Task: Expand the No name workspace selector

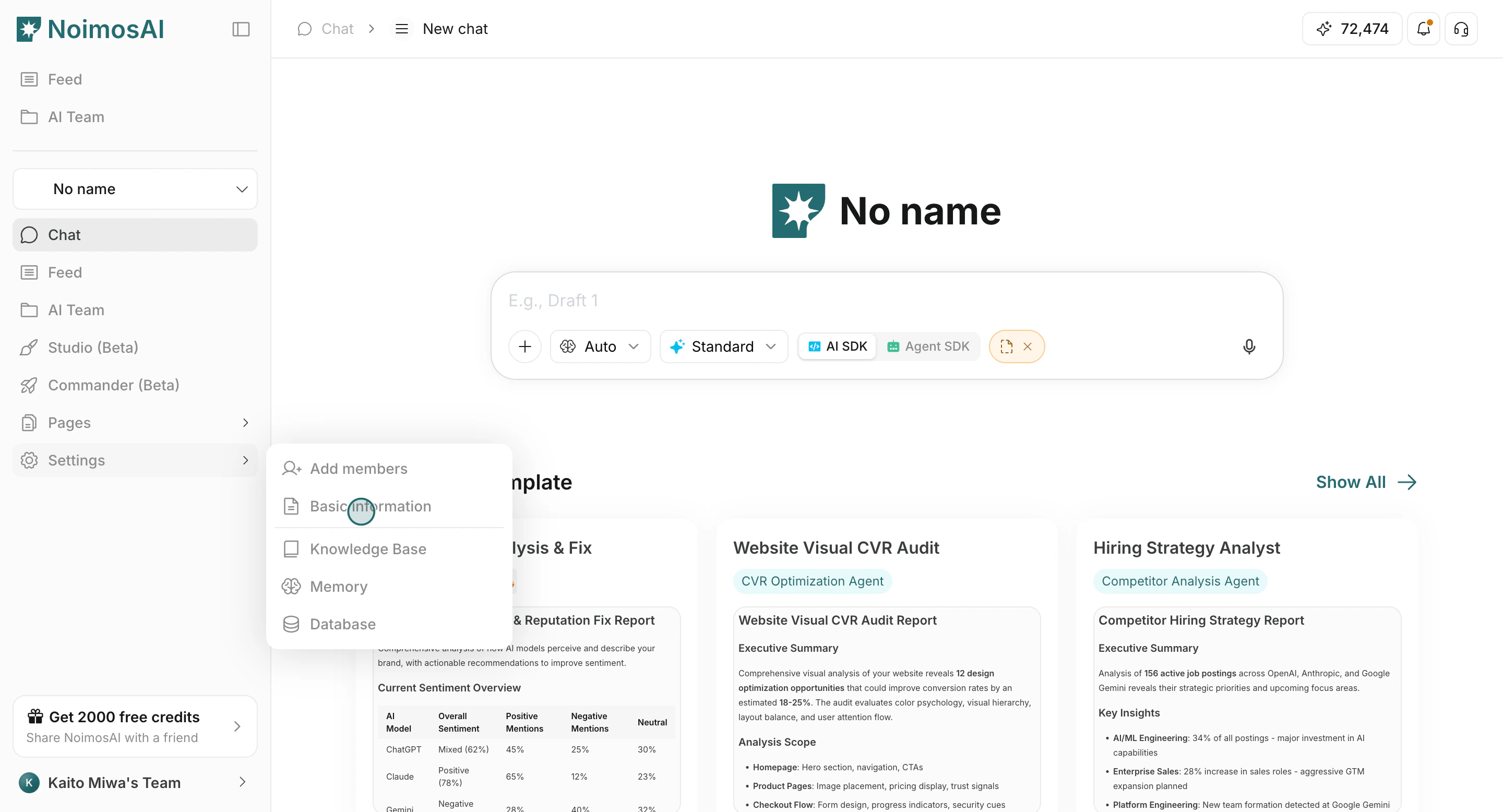Action: coord(135,189)
